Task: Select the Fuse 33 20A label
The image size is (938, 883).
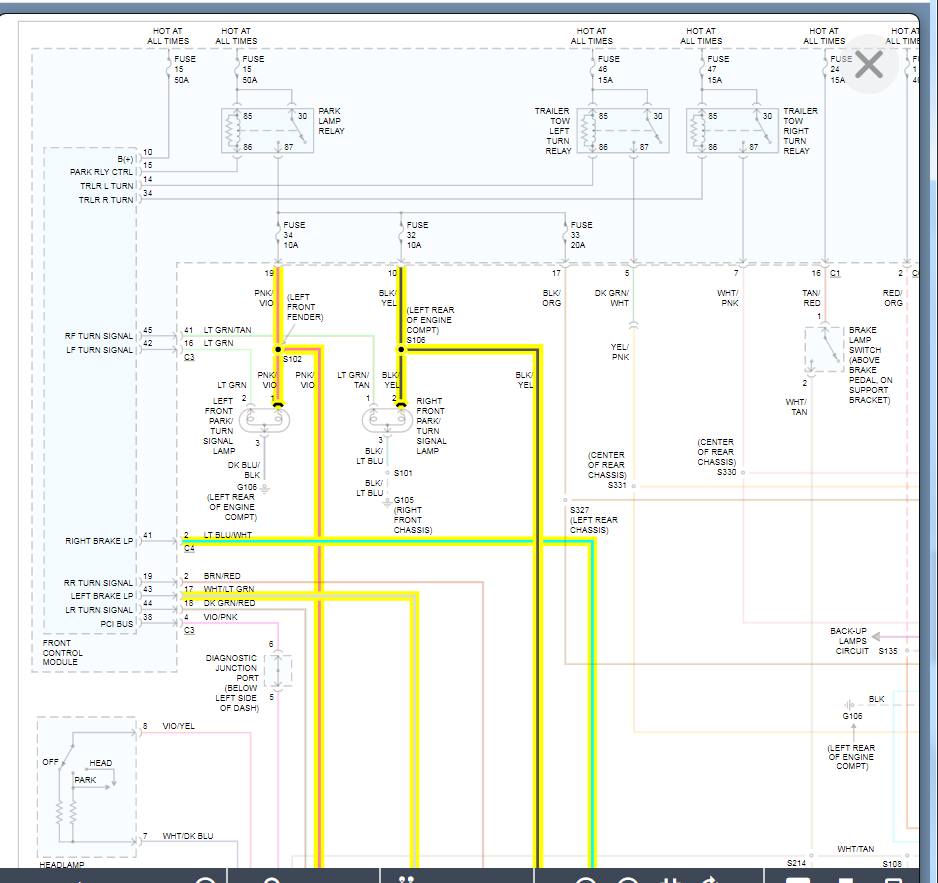Action: click(x=580, y=234)
